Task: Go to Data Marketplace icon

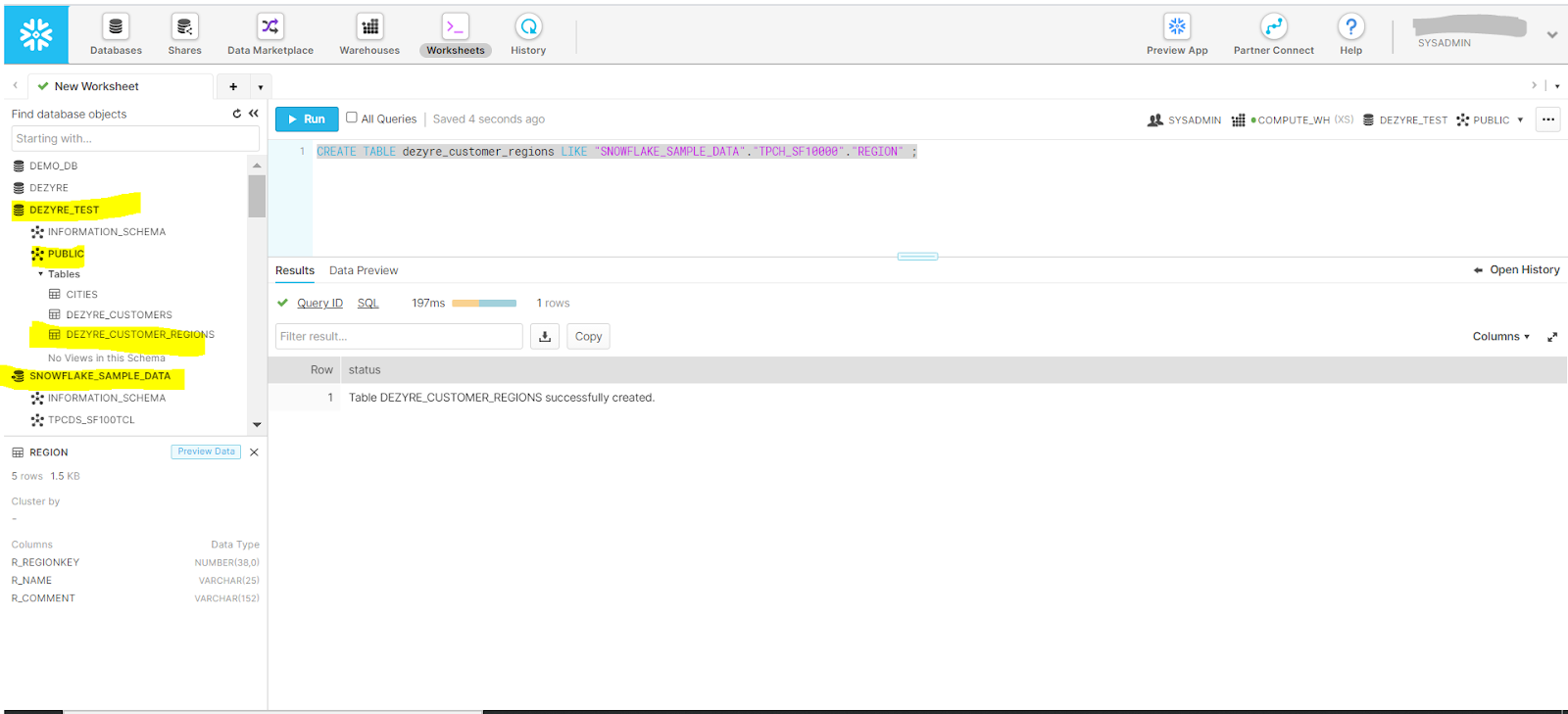Action: [x=269, y=26]
